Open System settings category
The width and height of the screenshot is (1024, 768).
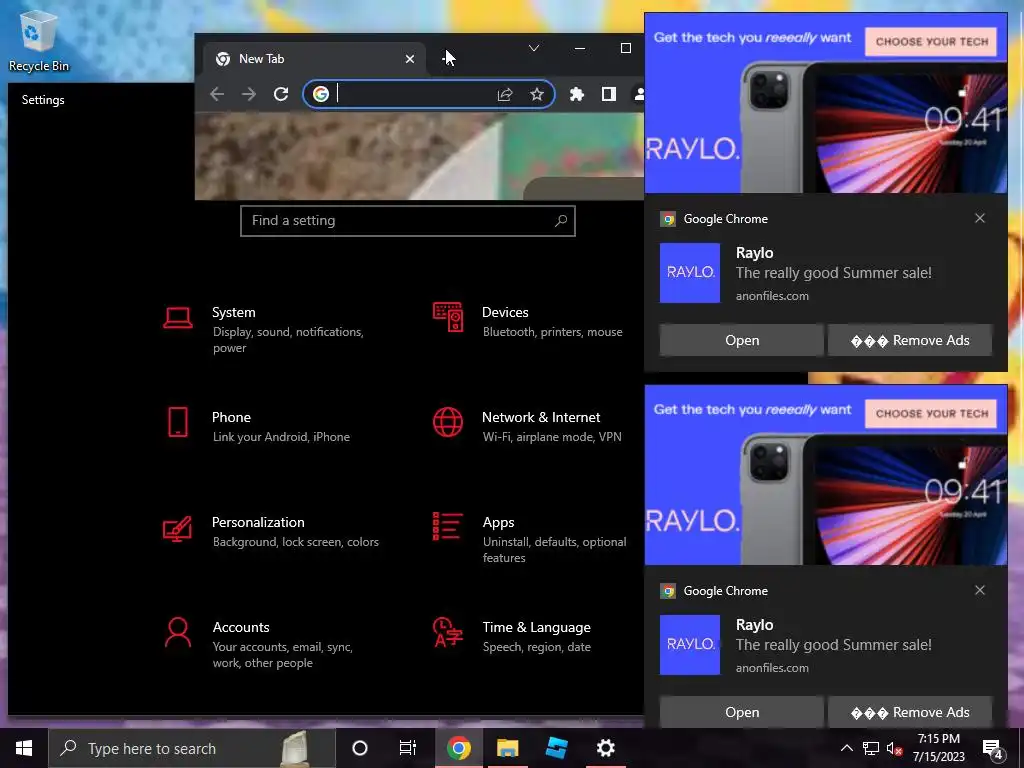click(x=266, y=329)
